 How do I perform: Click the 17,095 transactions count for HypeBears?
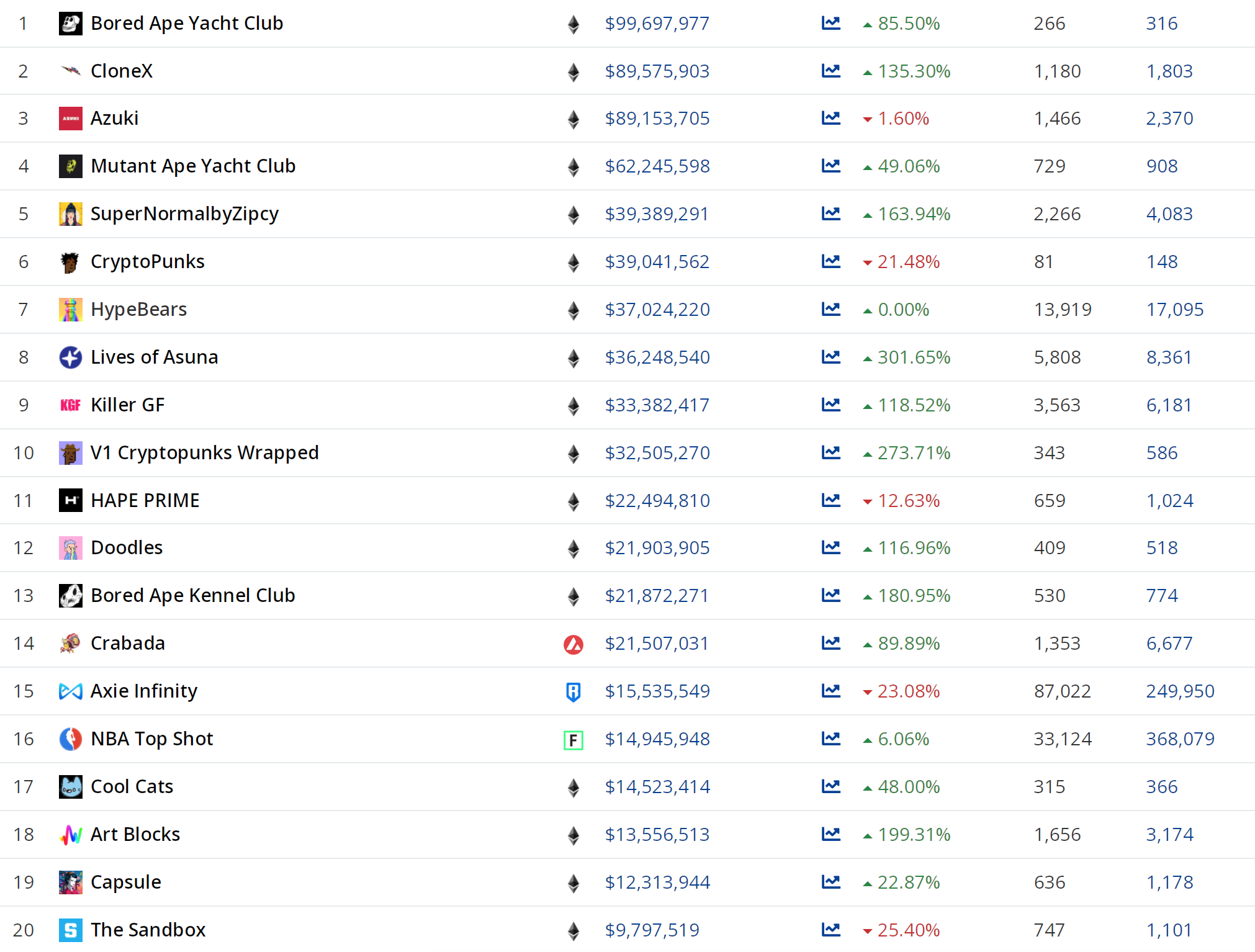coord(1174,310)
